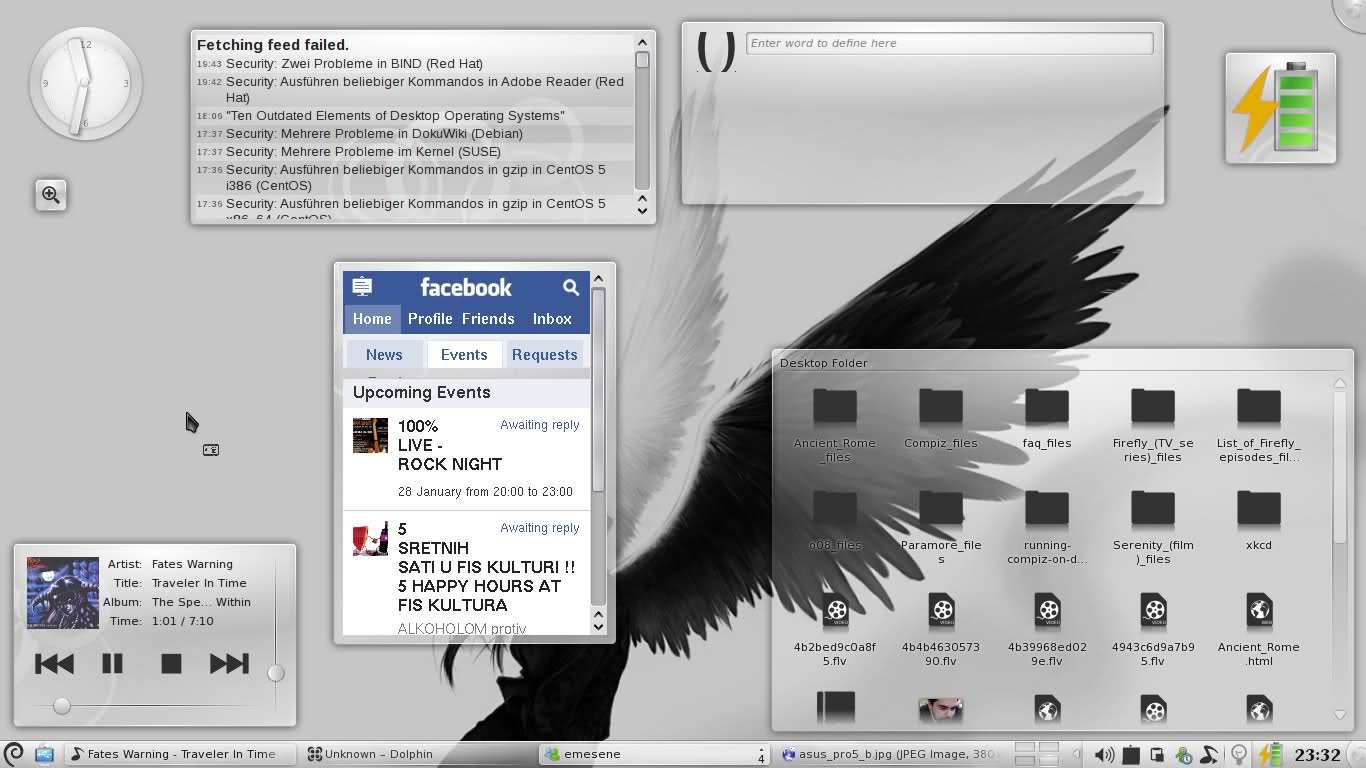The width and height of the screenshot is (1366, 768).
Task: Click the RSS feed scroll-up arrow
Action: tap(642, 43)
